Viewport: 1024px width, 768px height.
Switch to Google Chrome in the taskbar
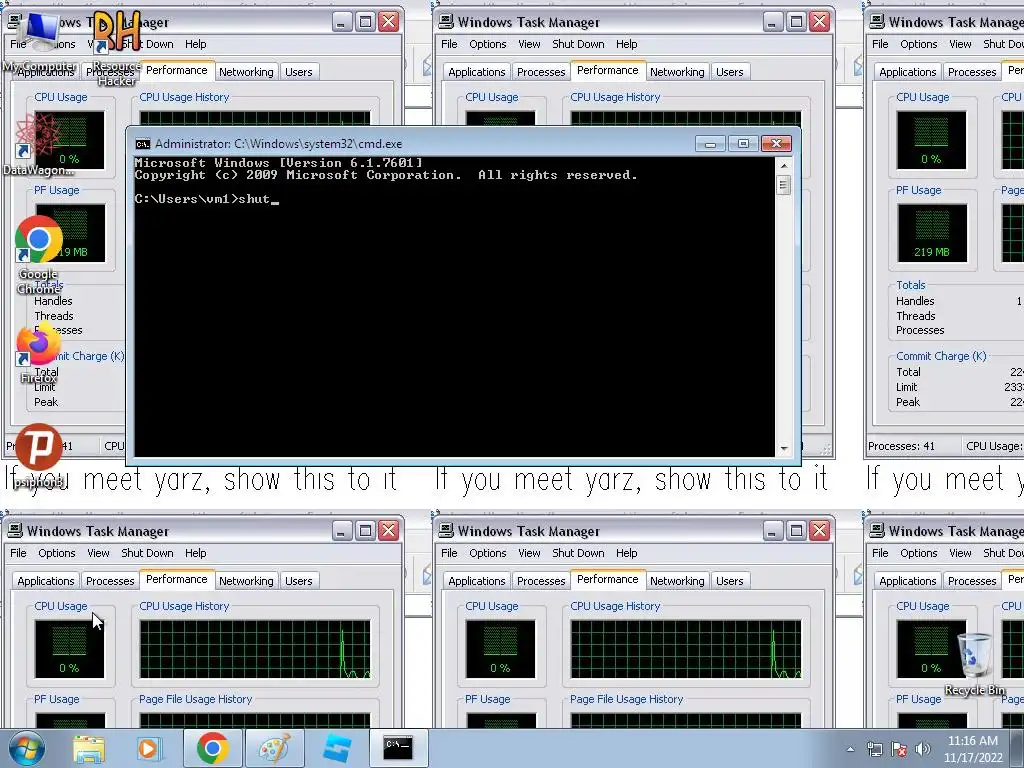[x=212, y=748]
